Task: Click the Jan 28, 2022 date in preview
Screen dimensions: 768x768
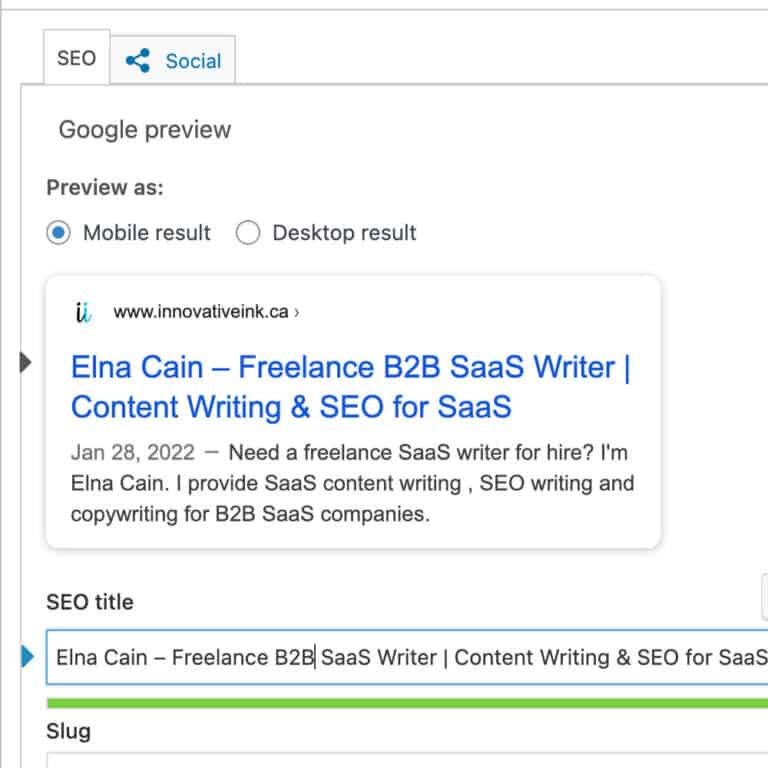Action: (x=119, y=453)
